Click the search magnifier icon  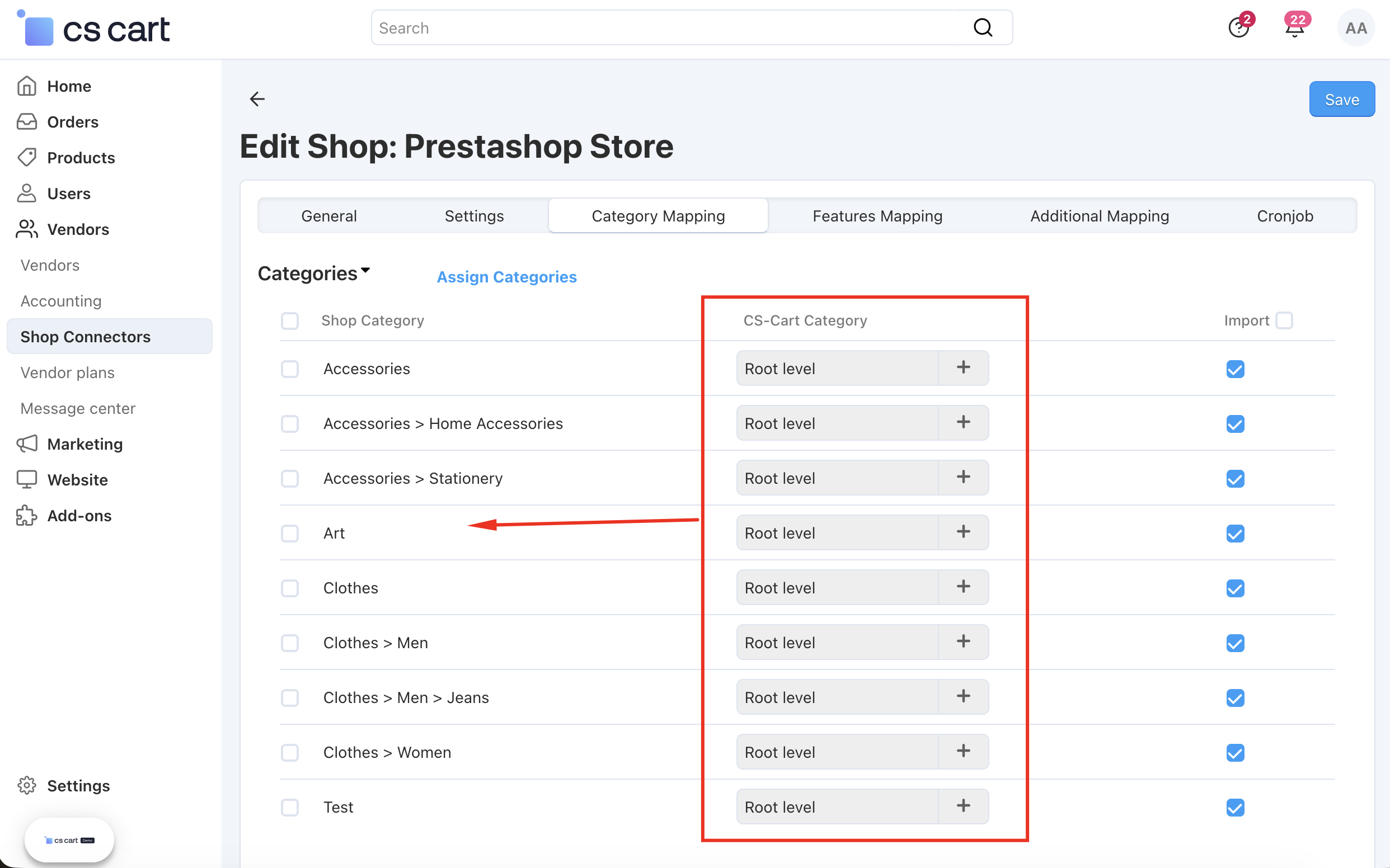click(983, 27)
